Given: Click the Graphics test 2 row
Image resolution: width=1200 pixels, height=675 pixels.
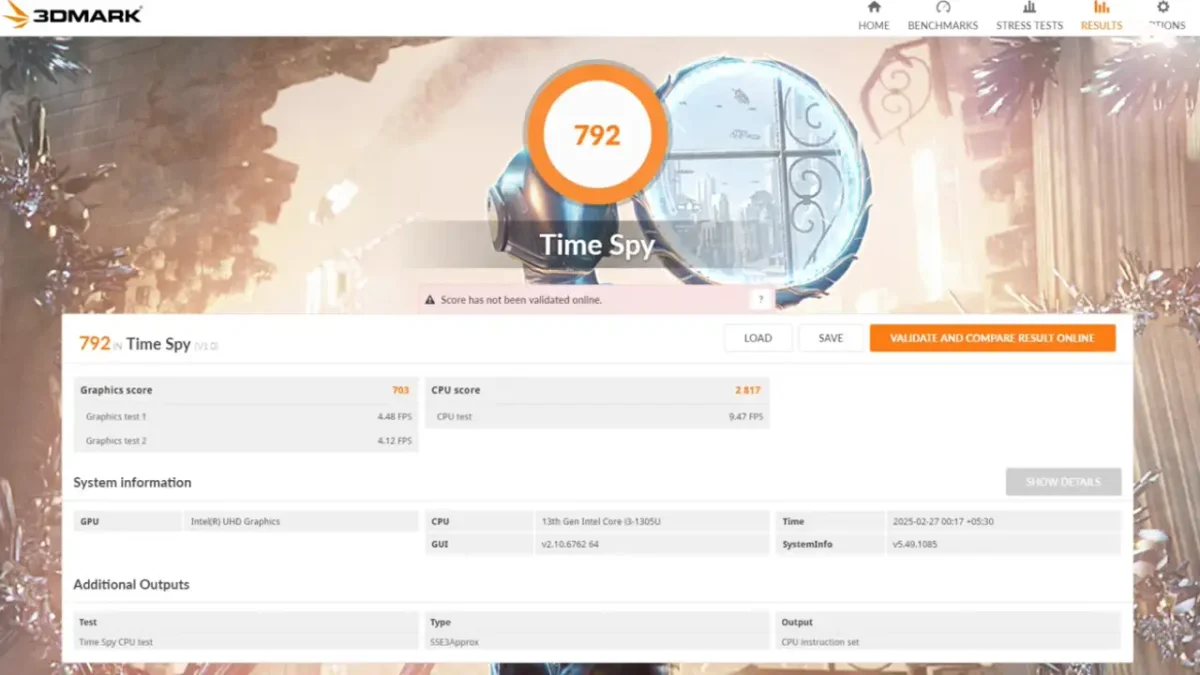Looking at the screenshot, I should point(246,441).
